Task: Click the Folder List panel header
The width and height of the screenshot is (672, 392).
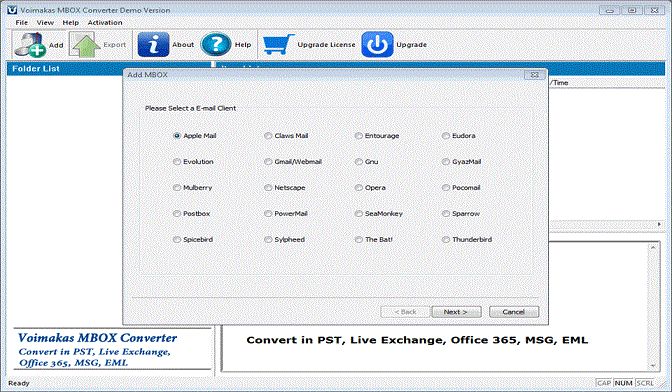Action: pyautogui.click(x=36, y=69)
